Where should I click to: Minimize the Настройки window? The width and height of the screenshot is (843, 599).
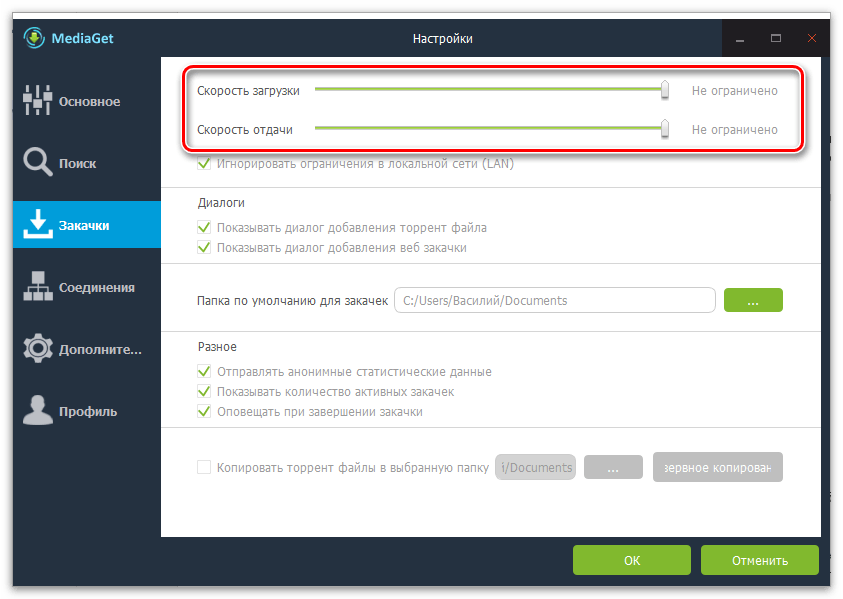[x=740, y=39]
